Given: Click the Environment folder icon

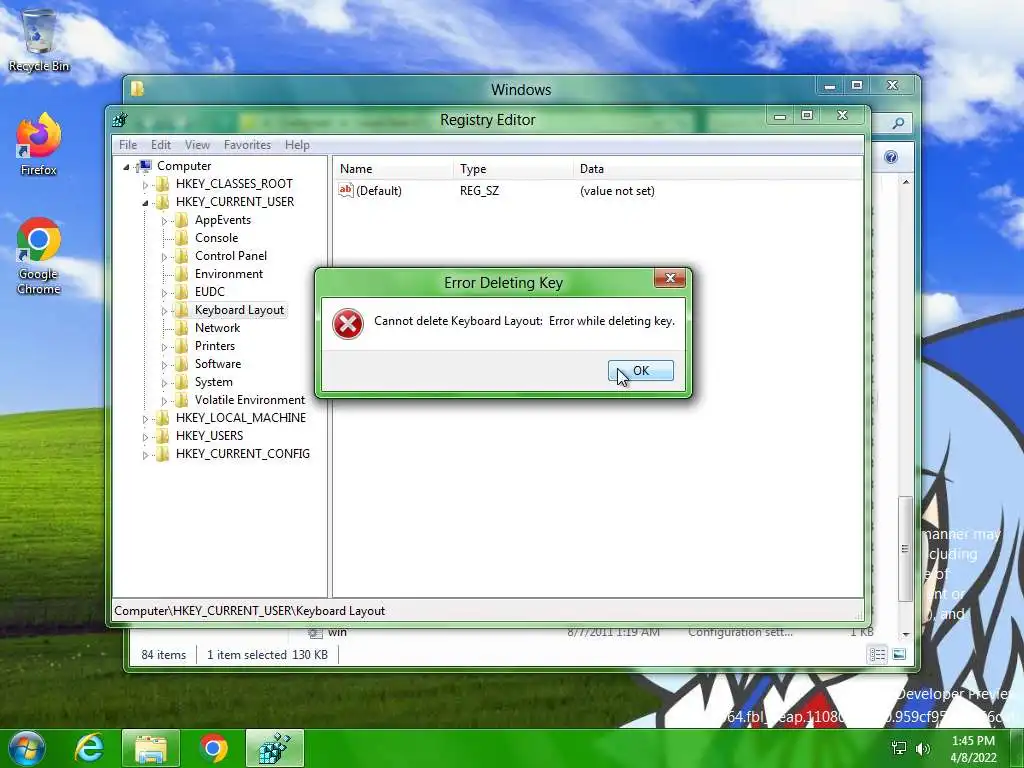Looking at the screenshot, I should [182, 274].
